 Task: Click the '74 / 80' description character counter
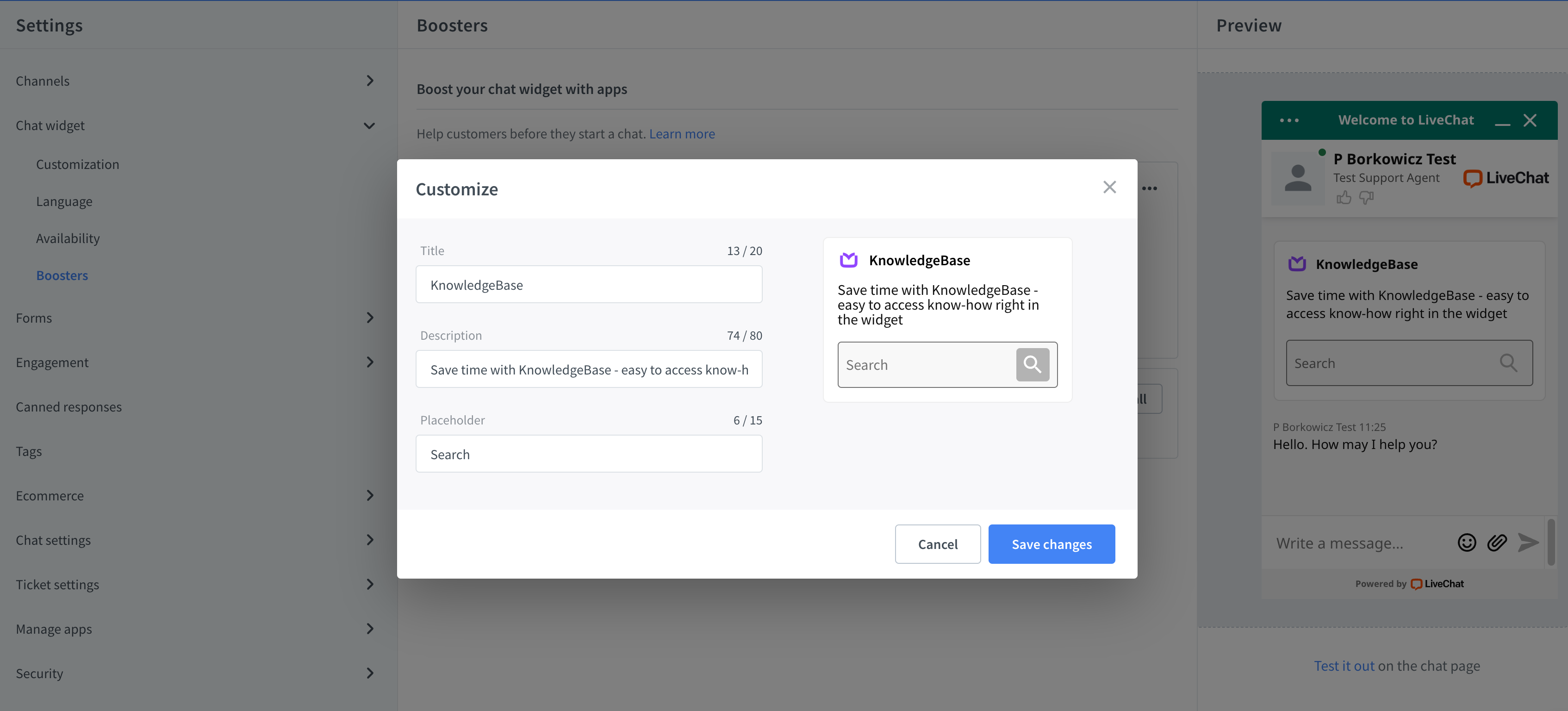click(x=744, y=336)
